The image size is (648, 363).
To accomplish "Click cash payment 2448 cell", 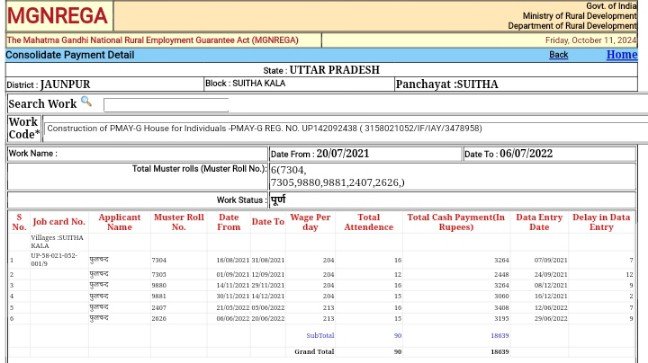I will point(501,275).
